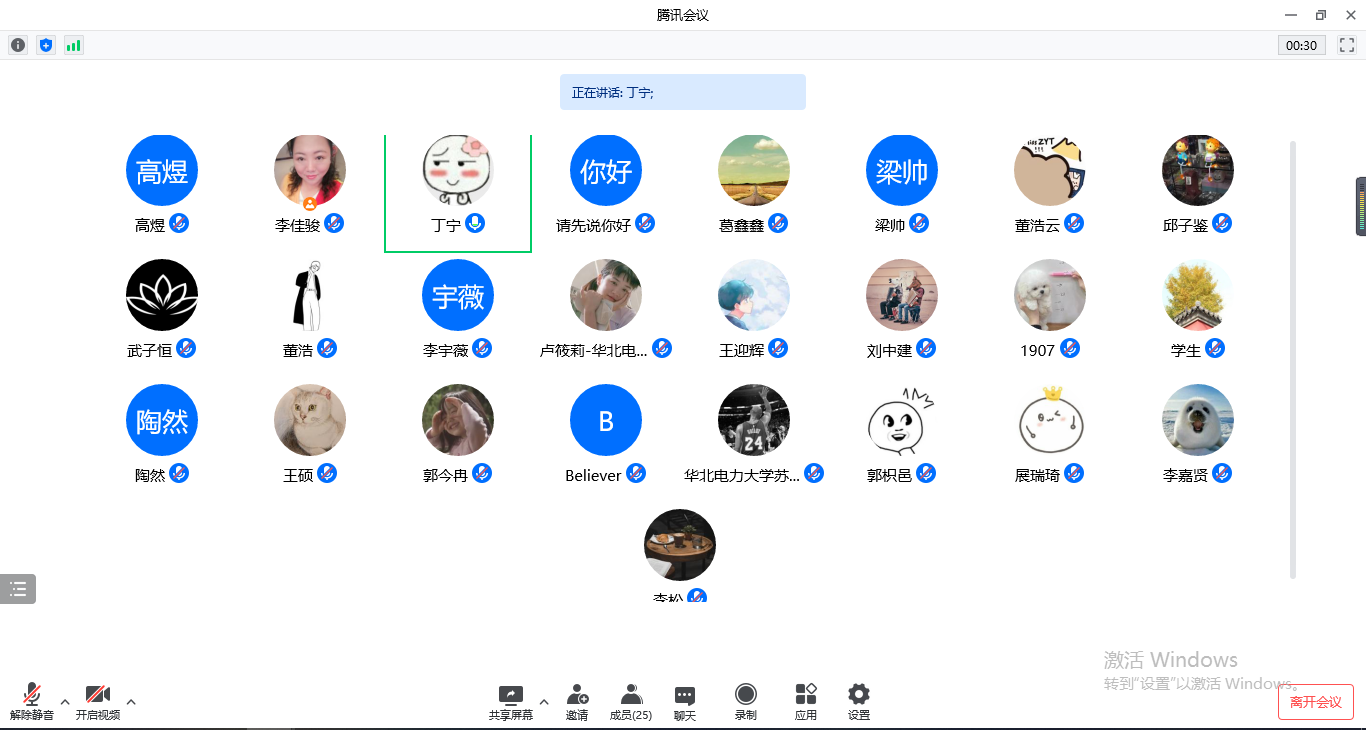The height and width of the screenshot is (730, 1366).
Task: Click the red 离开会议 button
Action: [1315, 702]
